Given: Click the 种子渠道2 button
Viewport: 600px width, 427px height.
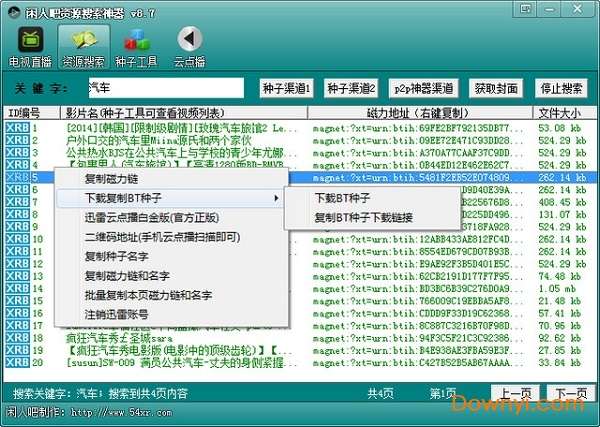Looking at the screenshot, I should (x=351, y=89).
